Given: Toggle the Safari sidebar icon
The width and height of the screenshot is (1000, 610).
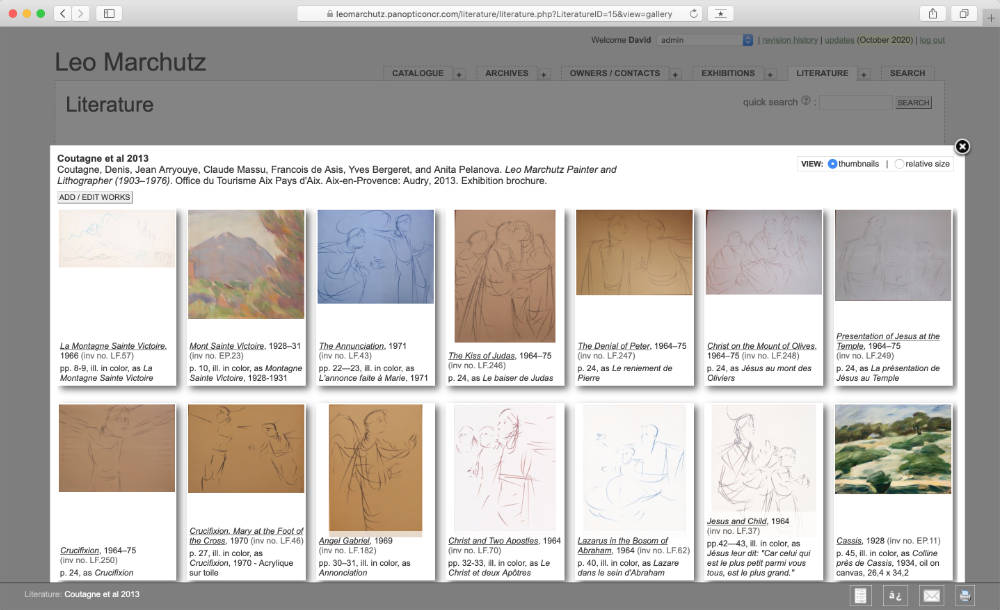Looking at the screenshot, I should (109, 13).
